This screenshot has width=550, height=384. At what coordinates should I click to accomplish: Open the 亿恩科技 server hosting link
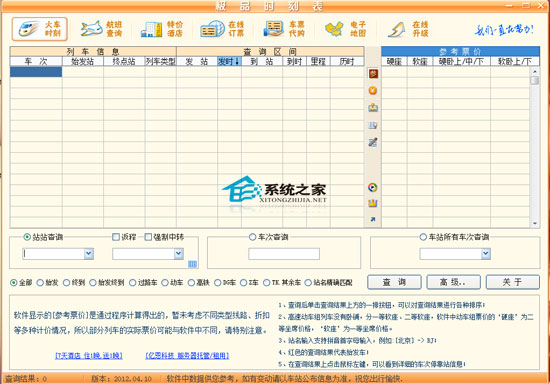click(187, 356)
